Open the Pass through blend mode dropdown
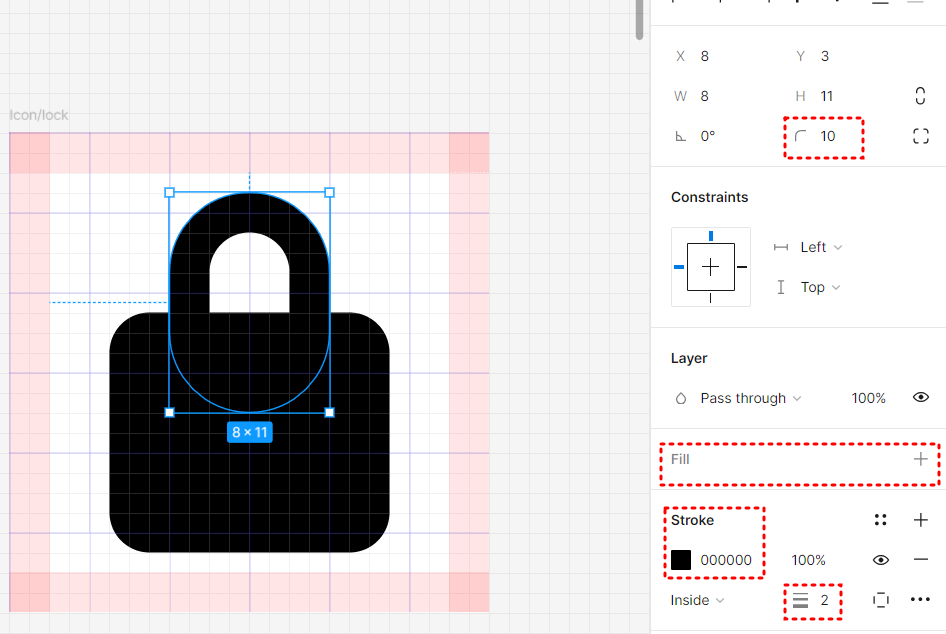The image size is (946, 634). coord(751,398)
